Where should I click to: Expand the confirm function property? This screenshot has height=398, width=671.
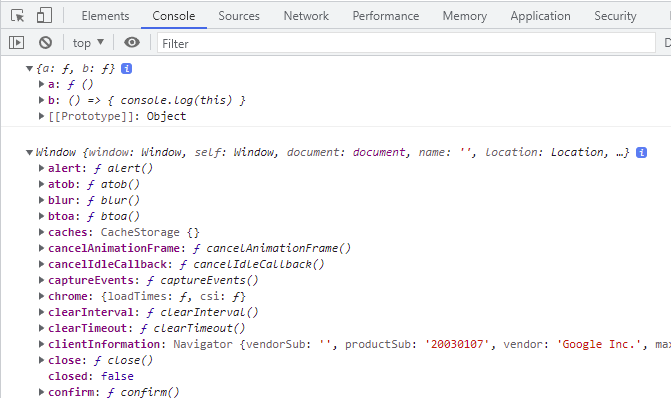(42, 392)
